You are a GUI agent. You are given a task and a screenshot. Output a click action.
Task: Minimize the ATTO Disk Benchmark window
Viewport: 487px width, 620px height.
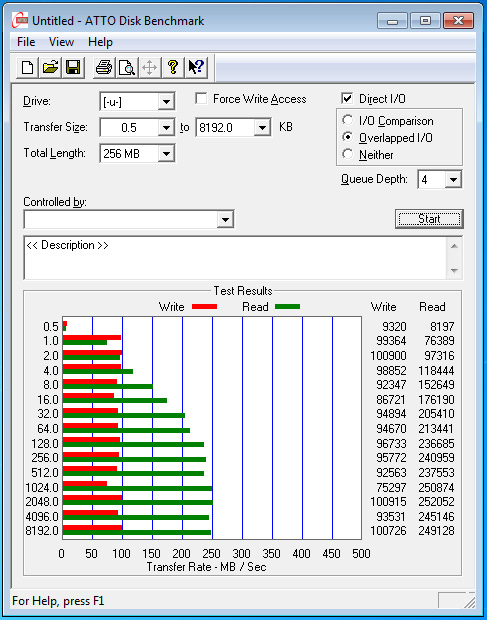pos(393,20)
